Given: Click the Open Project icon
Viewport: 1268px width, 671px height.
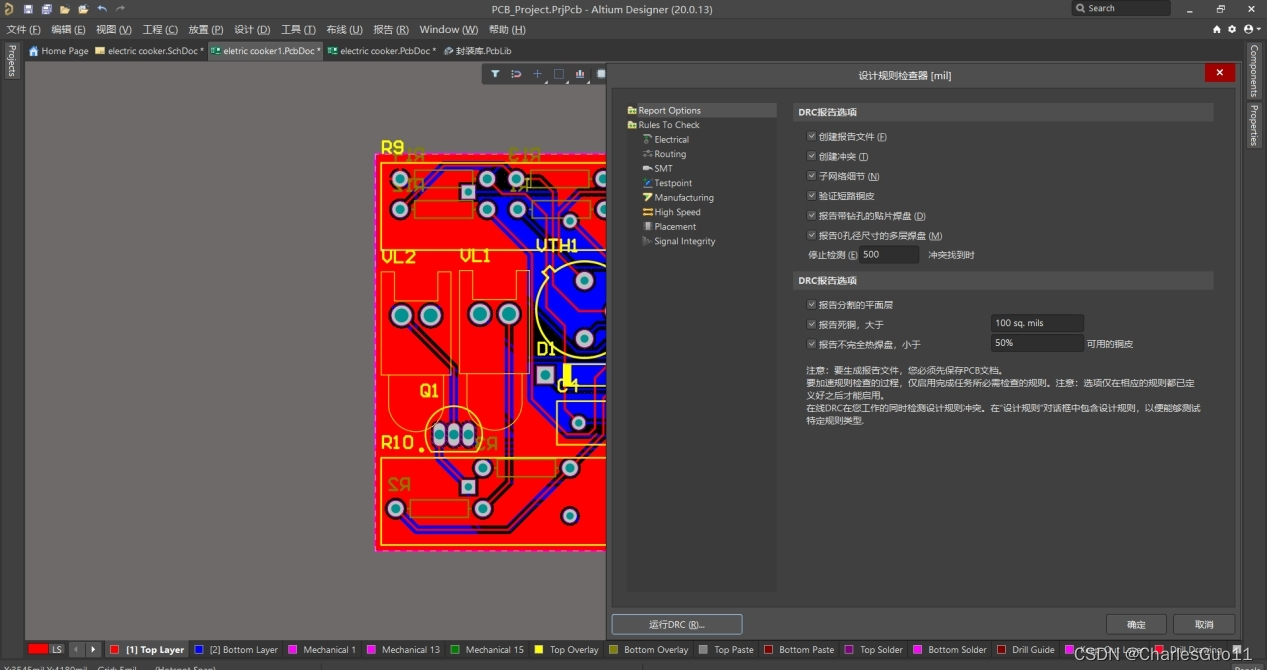Looking at the screenshot, I should pyautogui.click(x=82, y=9).
